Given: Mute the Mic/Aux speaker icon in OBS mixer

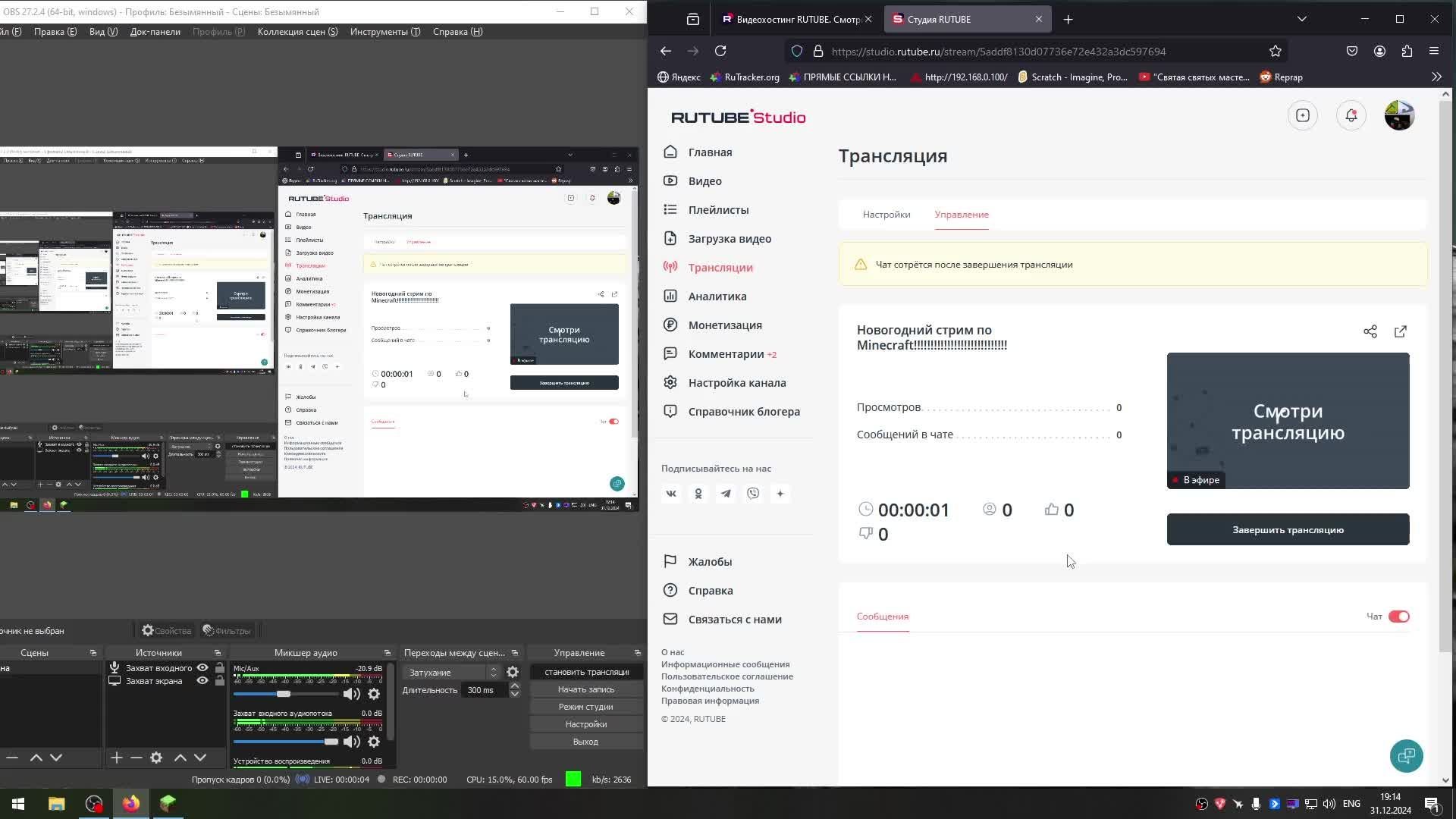Looking at the screenshot, I should click(x=351, y=693).
